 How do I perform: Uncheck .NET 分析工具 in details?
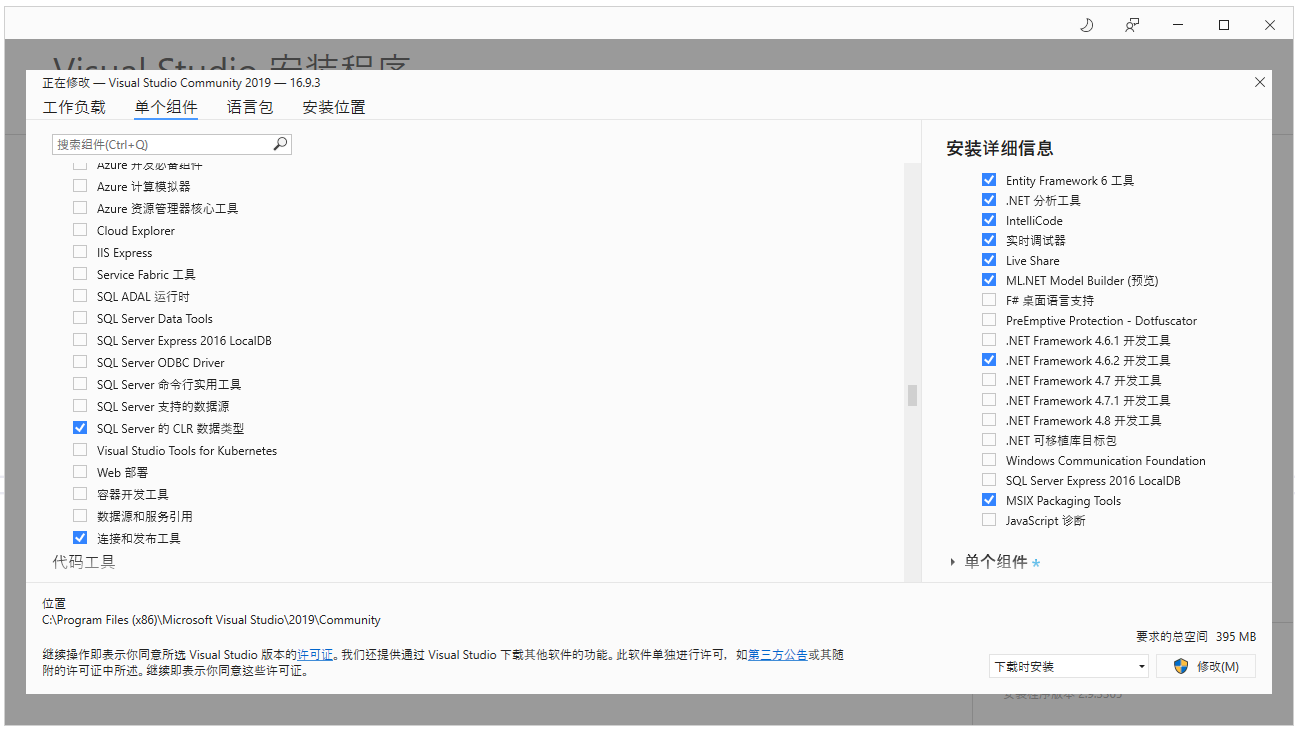(x=989, y=200)
